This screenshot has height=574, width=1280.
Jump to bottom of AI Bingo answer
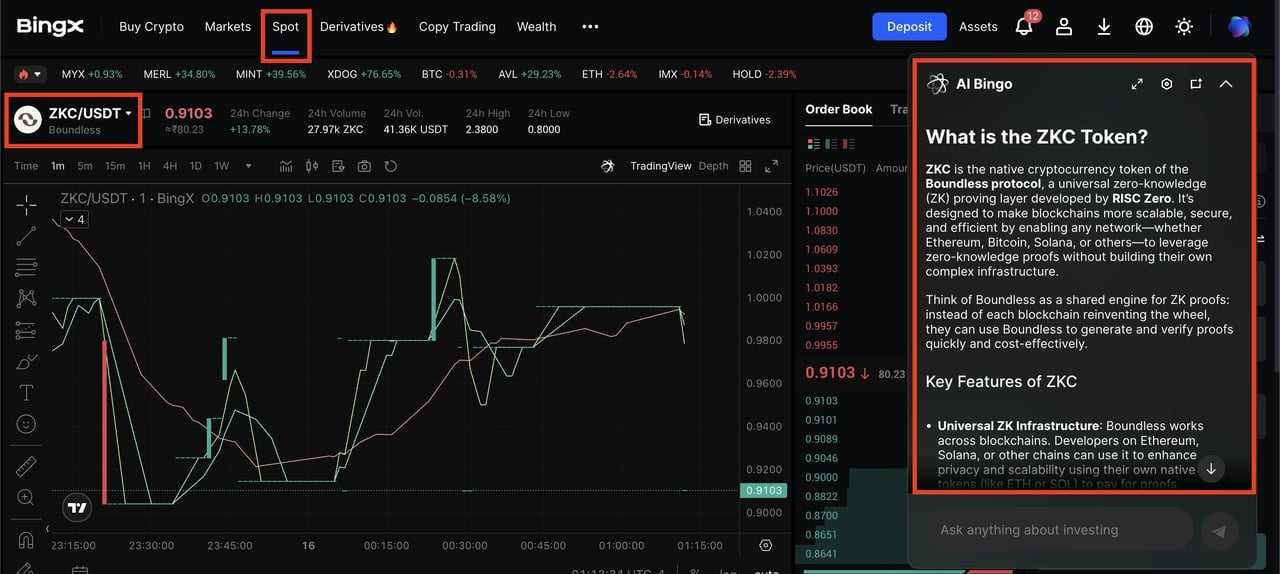tap(1211, 468)
